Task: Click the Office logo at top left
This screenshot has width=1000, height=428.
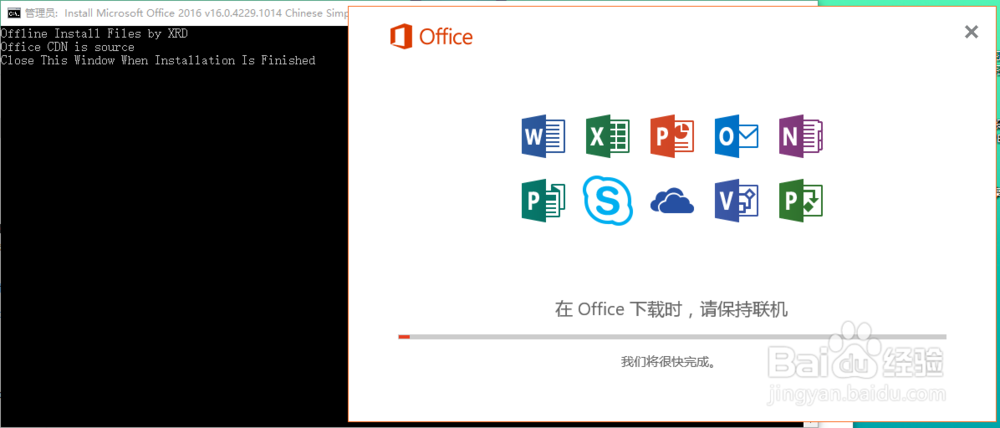Action: point(431,37)
